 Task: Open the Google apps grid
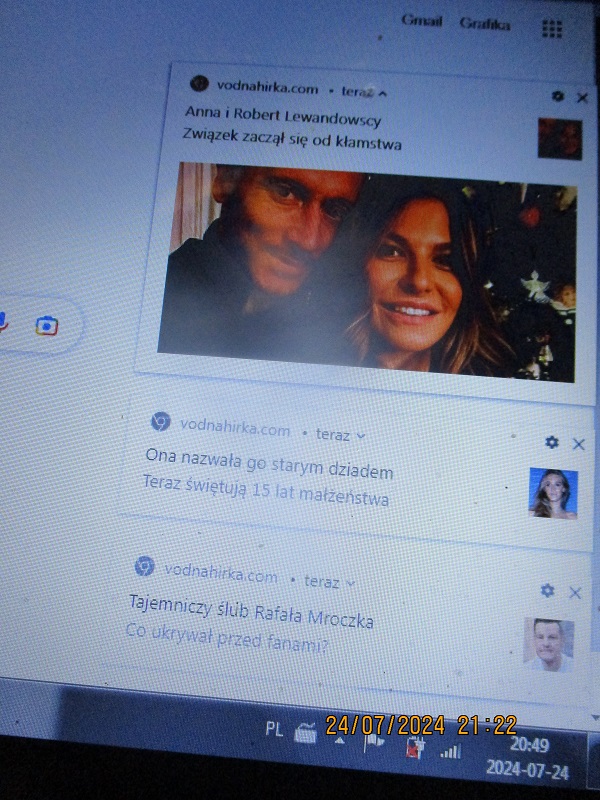click(552, 29)
